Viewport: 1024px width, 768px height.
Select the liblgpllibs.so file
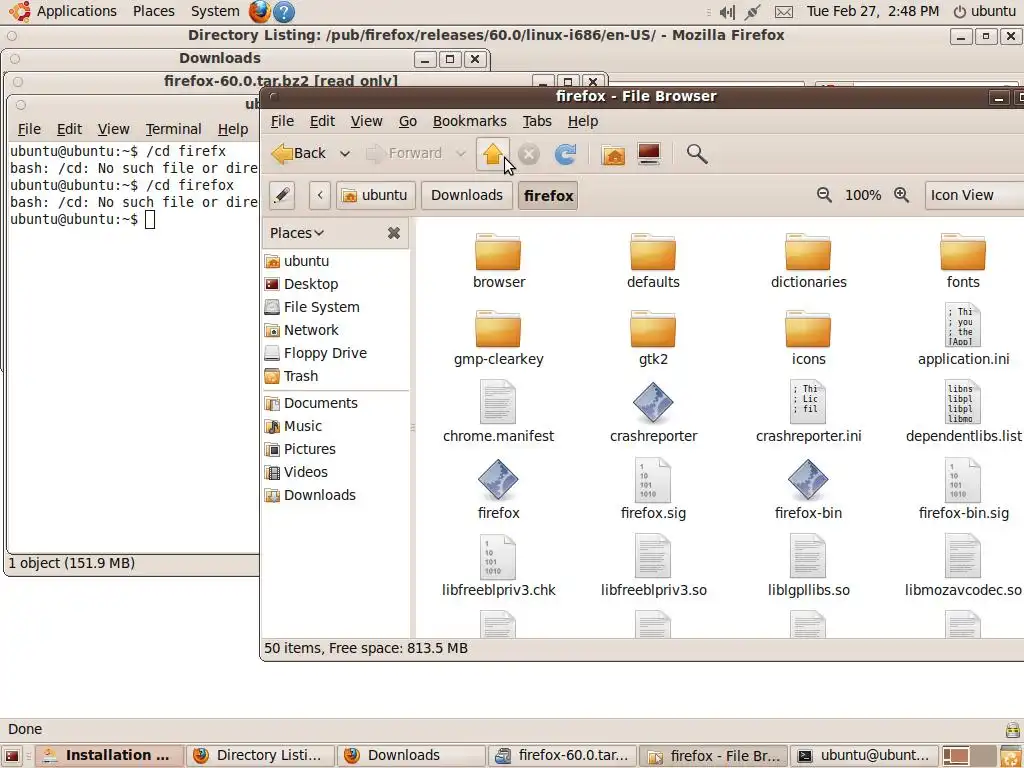pyautogui.click(x=808, y=566)
